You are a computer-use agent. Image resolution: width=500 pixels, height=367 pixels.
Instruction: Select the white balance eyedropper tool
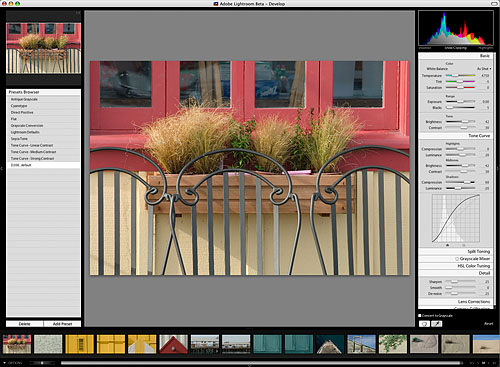[x=437, y=324]
